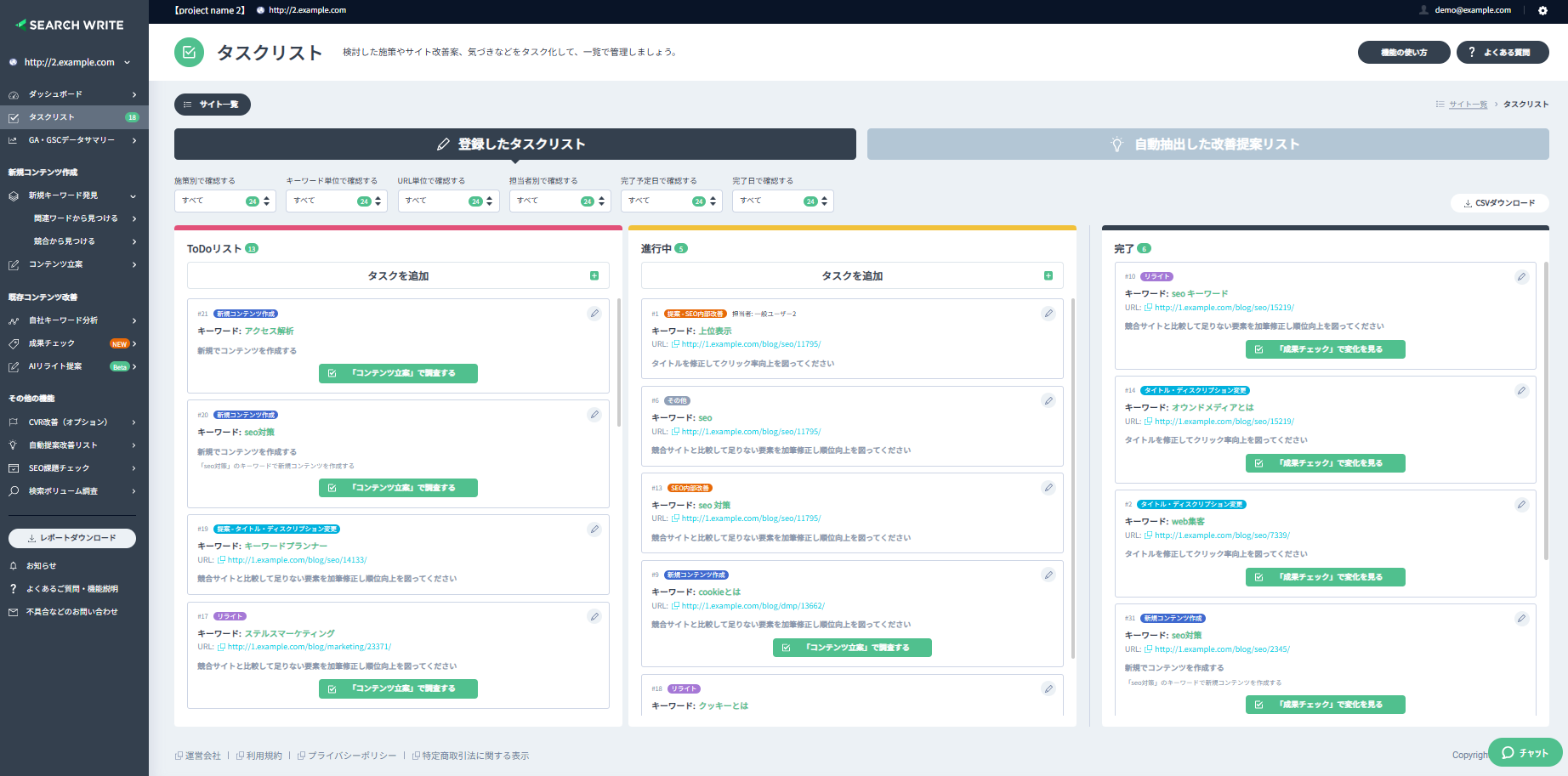Open the チャット chat widget
This screenshot has height=776, width=1568.
[x=1525, y=752]
